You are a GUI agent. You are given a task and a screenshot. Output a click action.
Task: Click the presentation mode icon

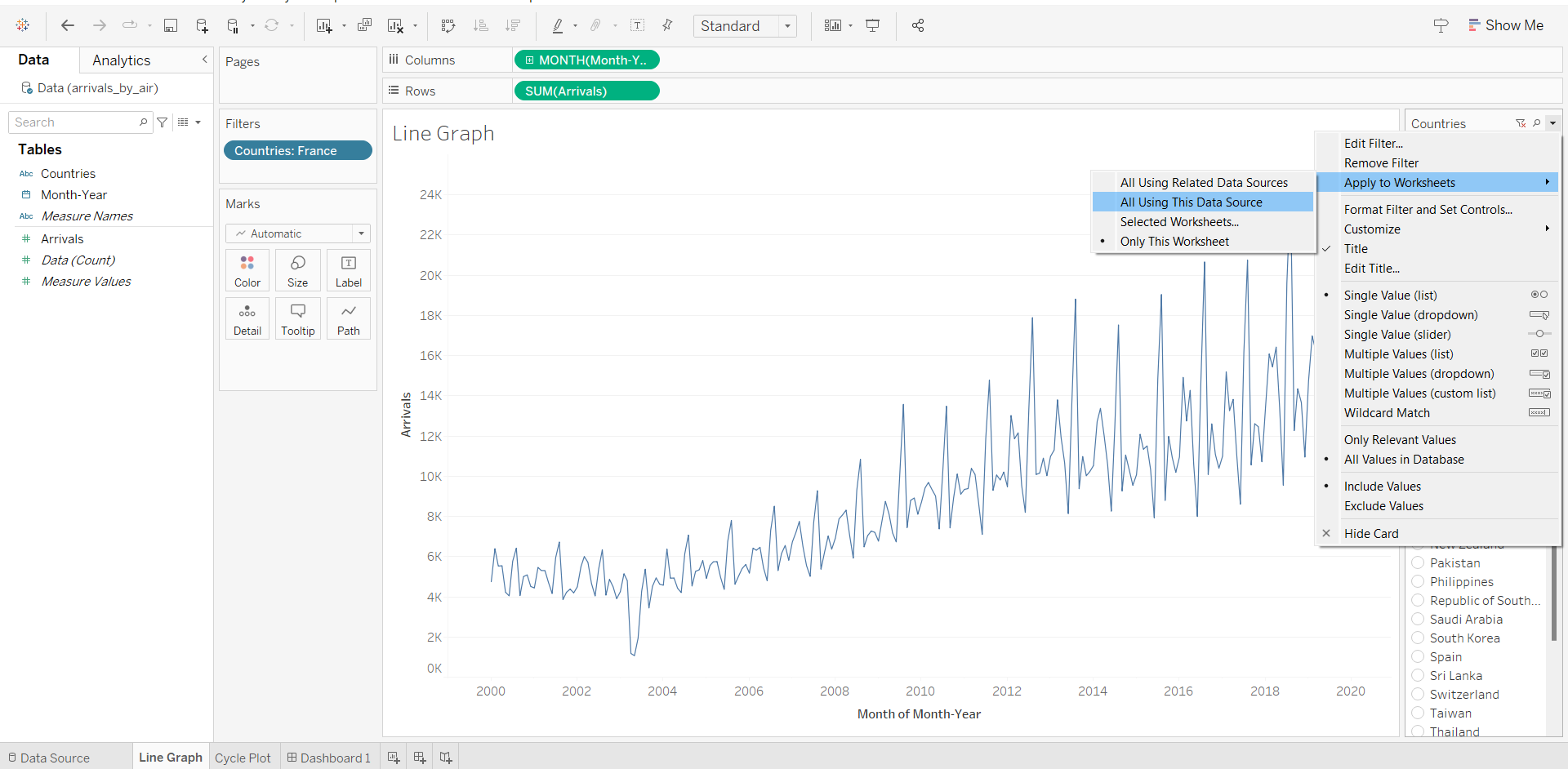click(x=873, y=26)
